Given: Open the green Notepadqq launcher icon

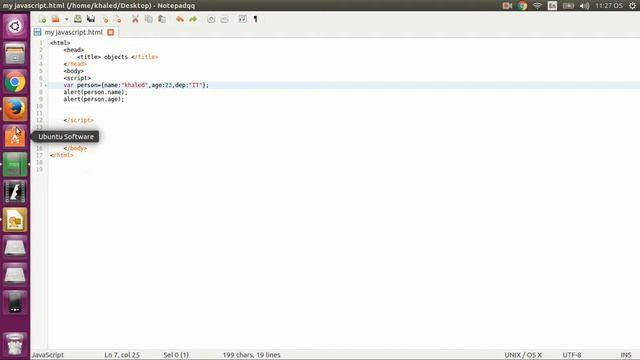Looking at the screenshot, I should click(15, 164).
